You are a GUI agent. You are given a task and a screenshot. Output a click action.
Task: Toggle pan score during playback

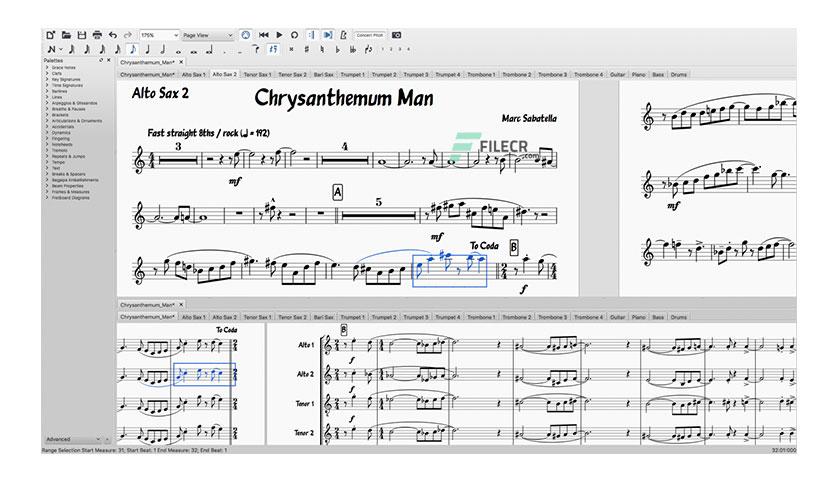(x=327, y=35)
